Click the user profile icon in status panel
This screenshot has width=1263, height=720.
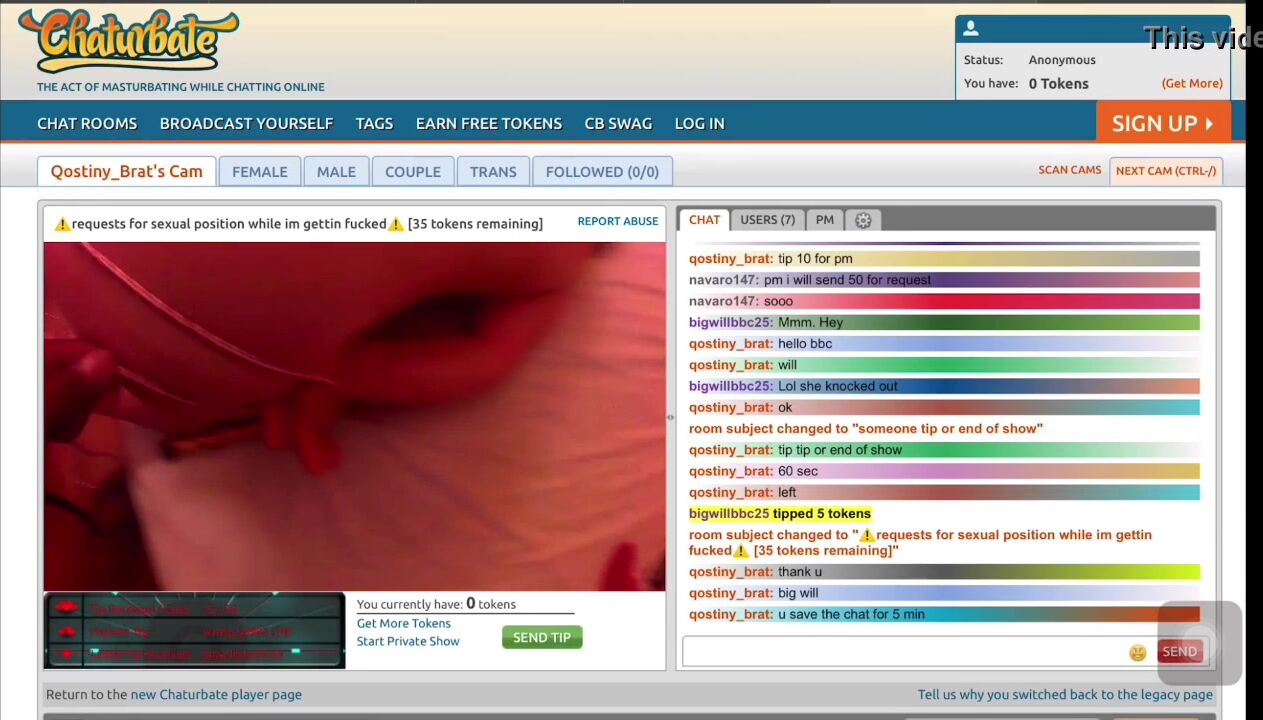pos(971,29)
